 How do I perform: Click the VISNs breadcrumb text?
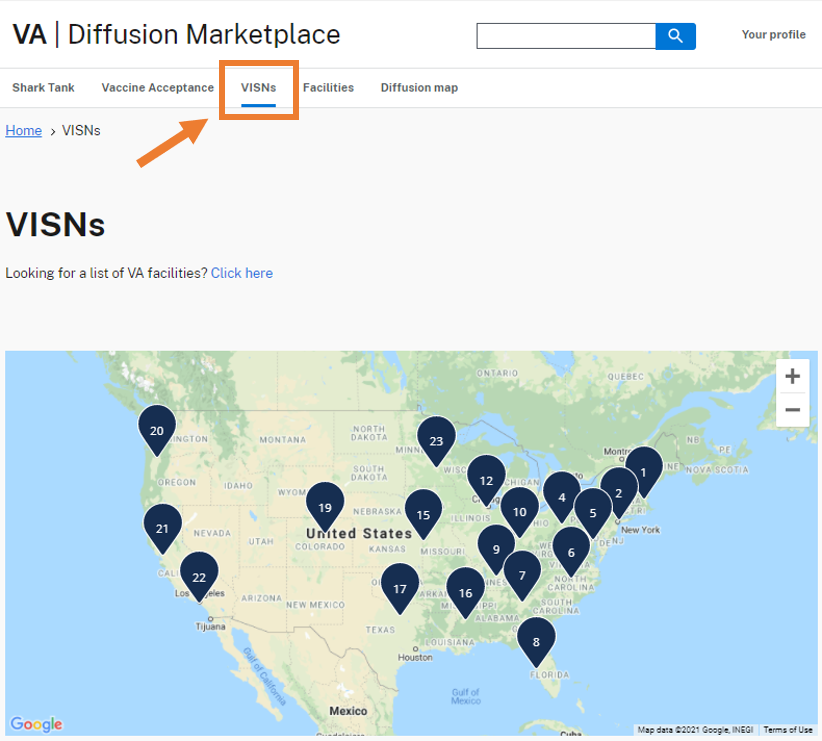pyautogui.click(x=81, y=130)
